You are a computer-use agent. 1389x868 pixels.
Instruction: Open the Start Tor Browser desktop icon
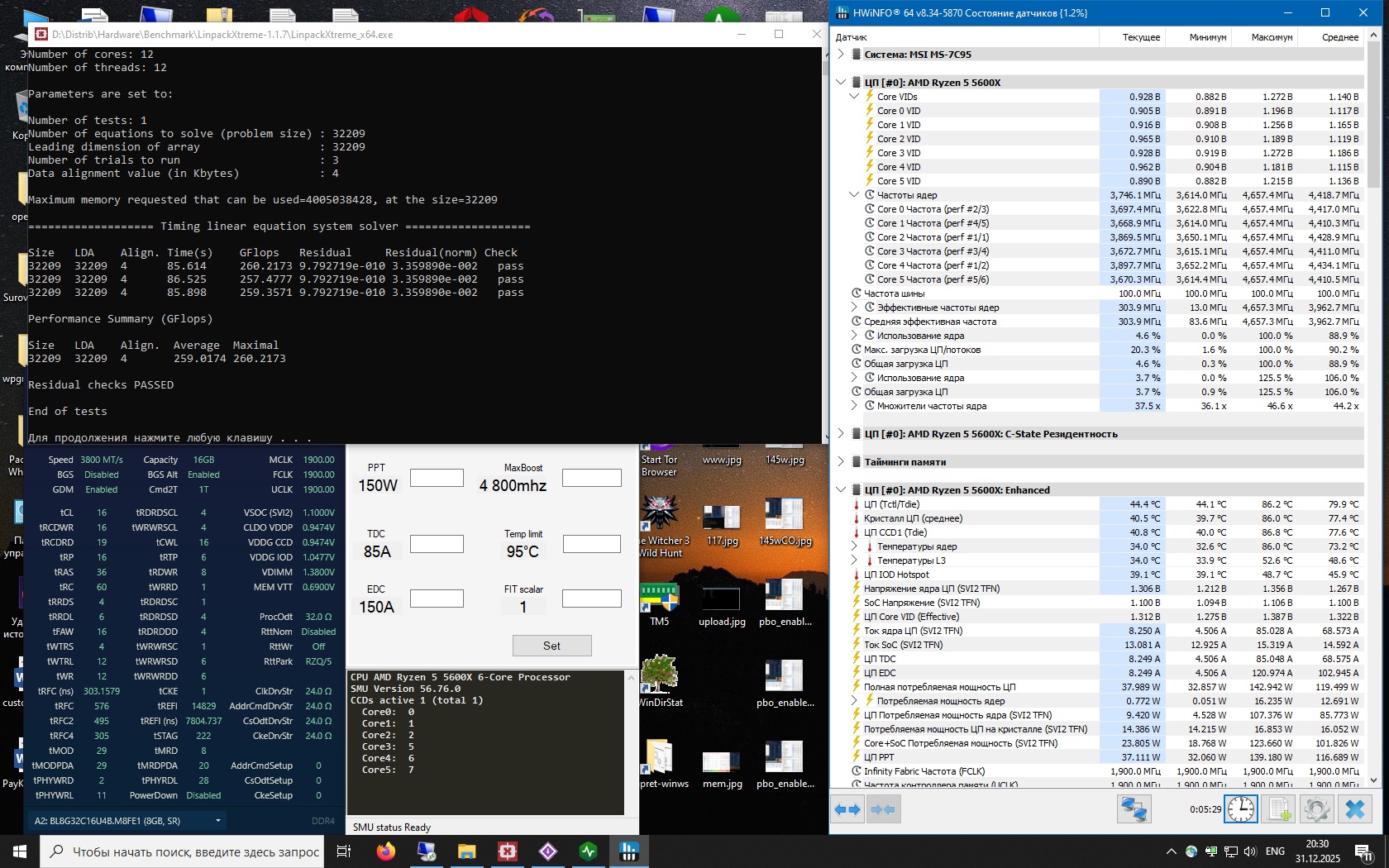coord(659,463)
